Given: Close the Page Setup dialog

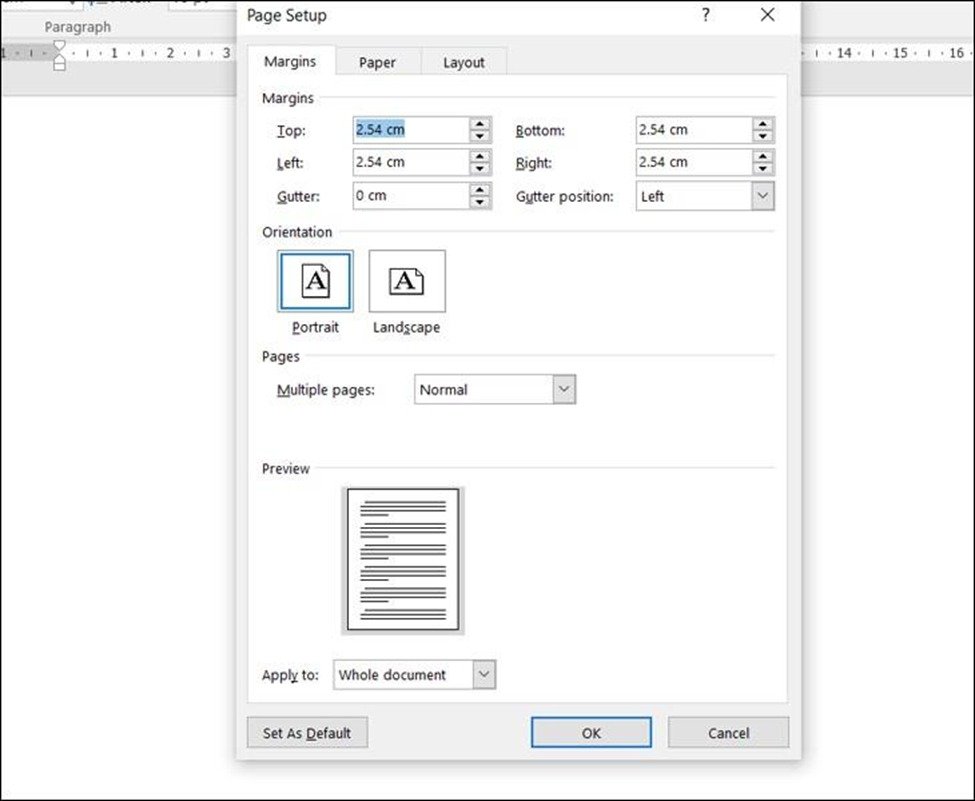Looking at the screenshot, I should (767, 15).
